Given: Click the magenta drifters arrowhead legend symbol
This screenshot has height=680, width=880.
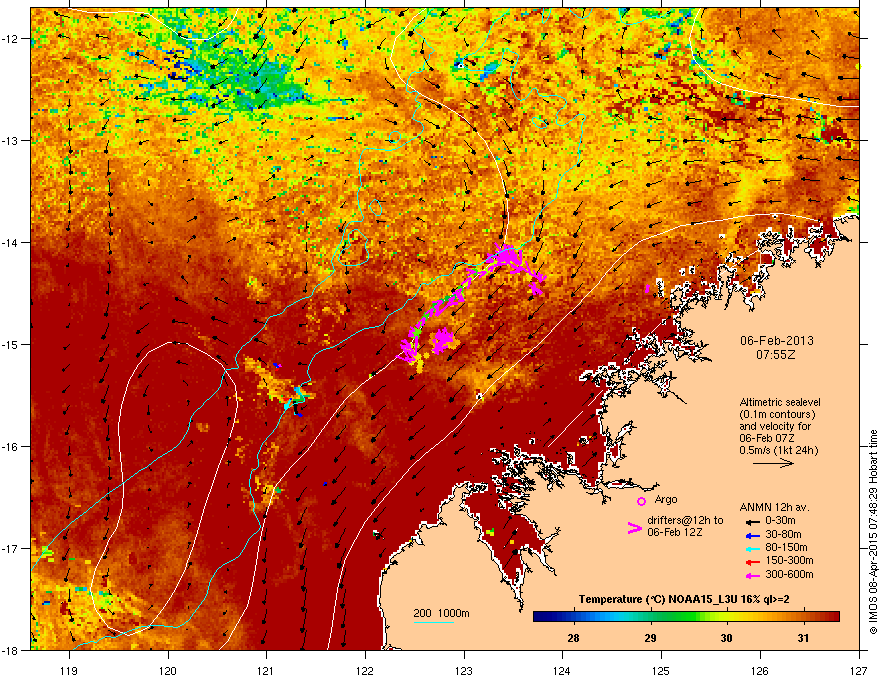Looking at the screenshot, I should 634,528.
